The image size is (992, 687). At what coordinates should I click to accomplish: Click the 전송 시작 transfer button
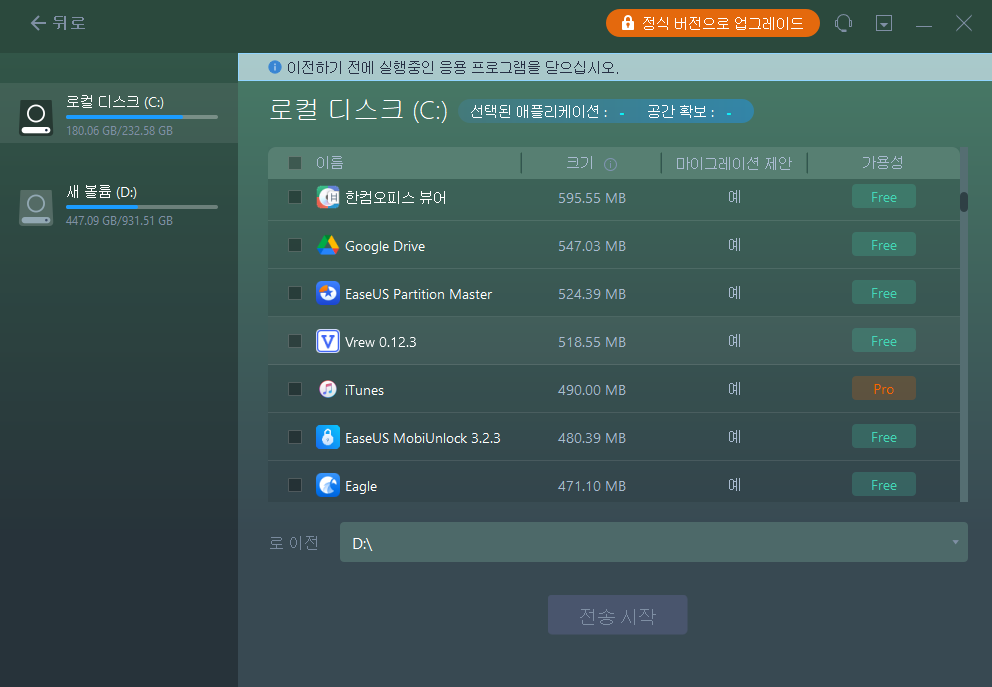pos(617,614)
